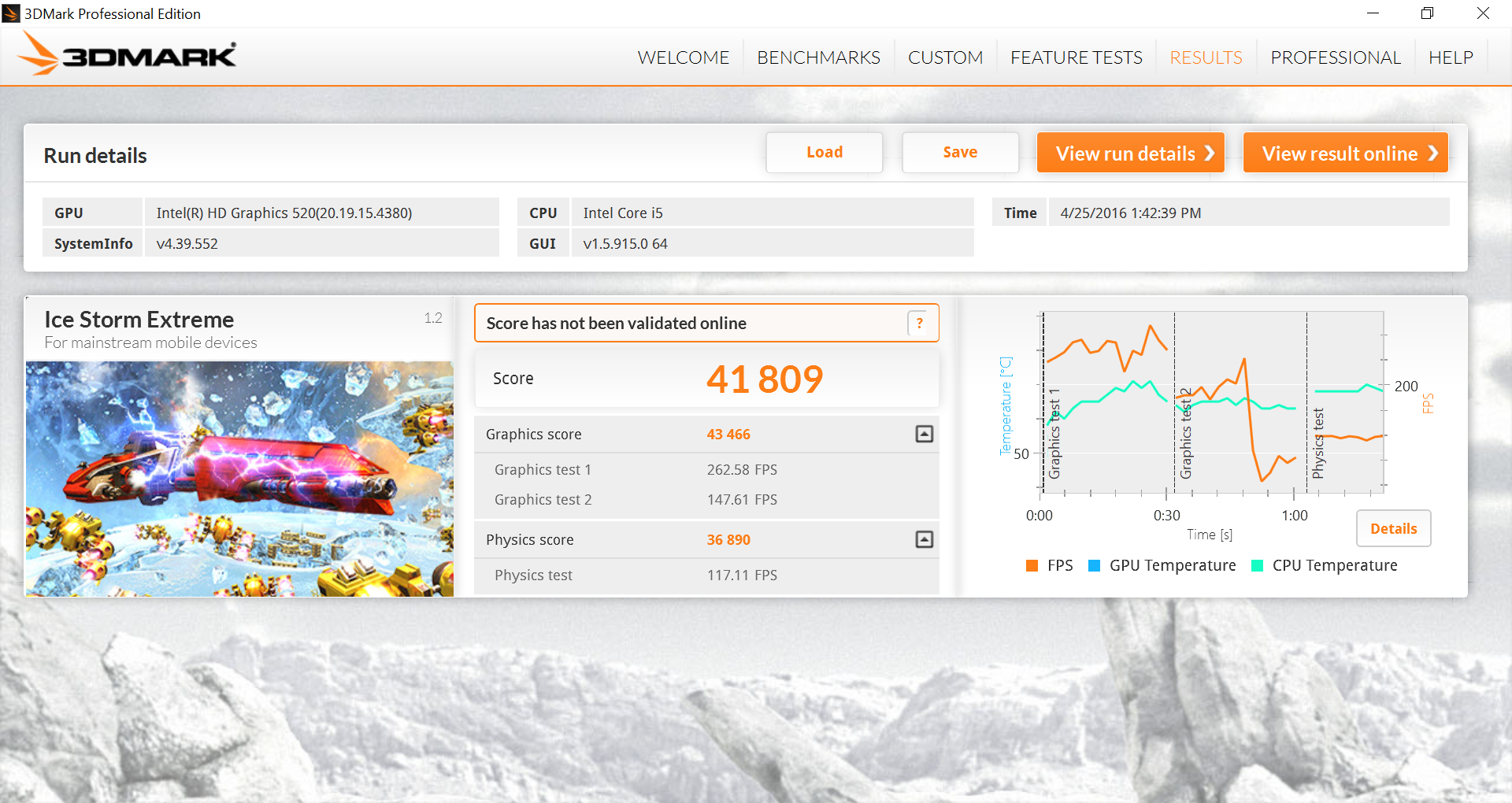Click "For mainstream mobile devices" subtitle

(x=150, y=342)
